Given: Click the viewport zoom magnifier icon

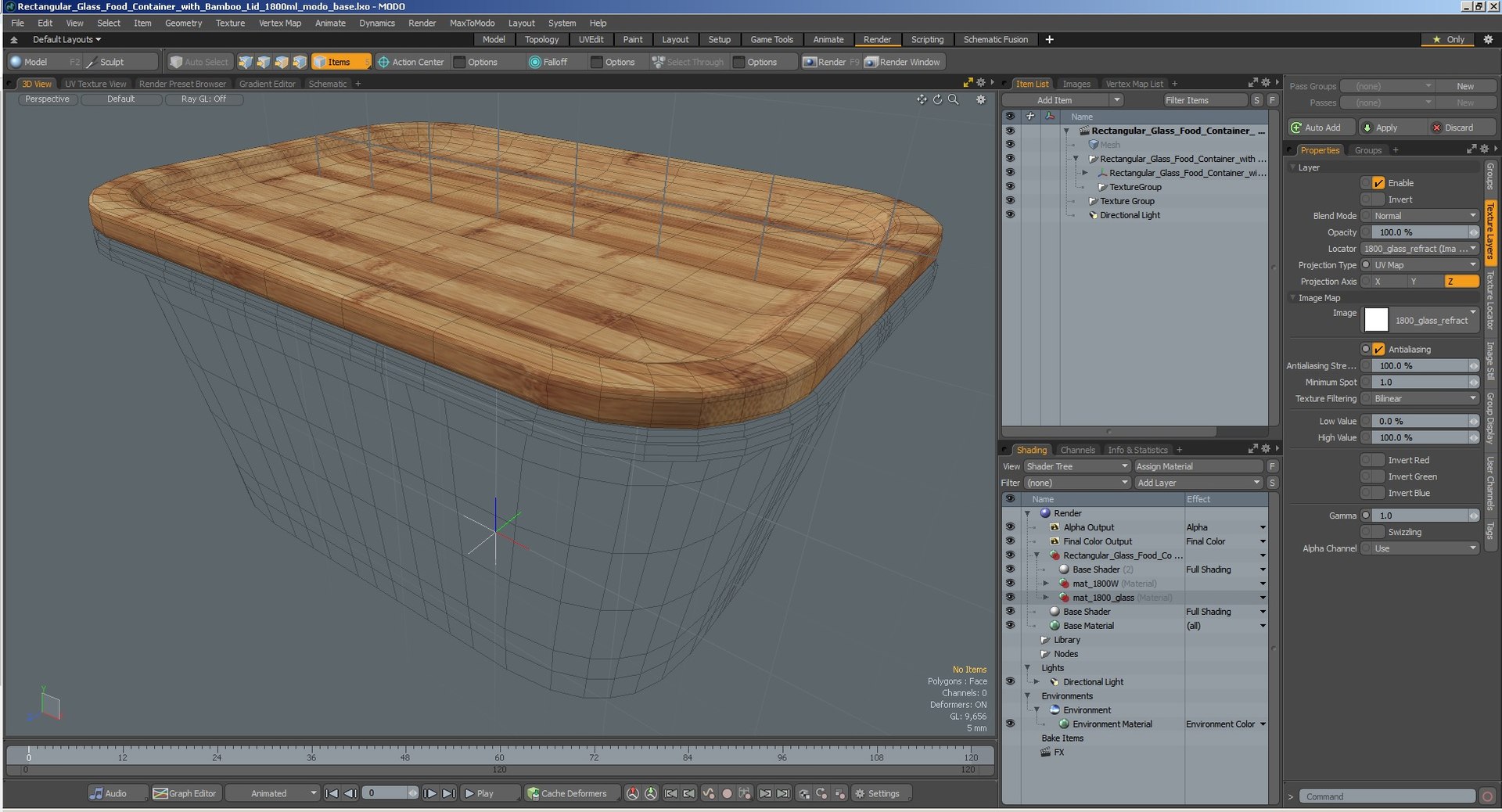Looking at the screenshot, I should (953, 99).
